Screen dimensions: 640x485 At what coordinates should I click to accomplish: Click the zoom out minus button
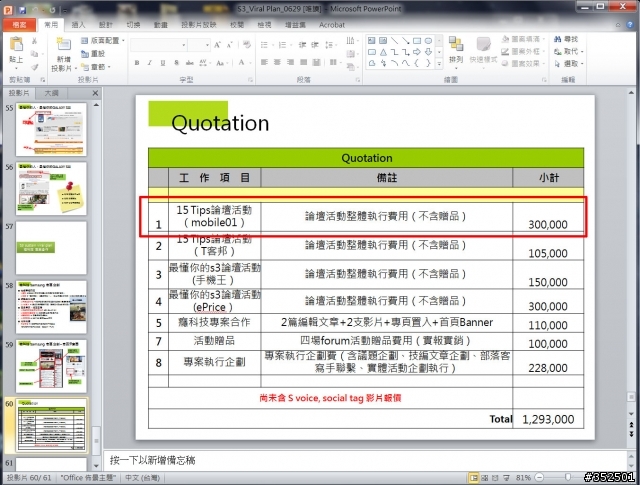pyautogui.click(x=539, y=477)
